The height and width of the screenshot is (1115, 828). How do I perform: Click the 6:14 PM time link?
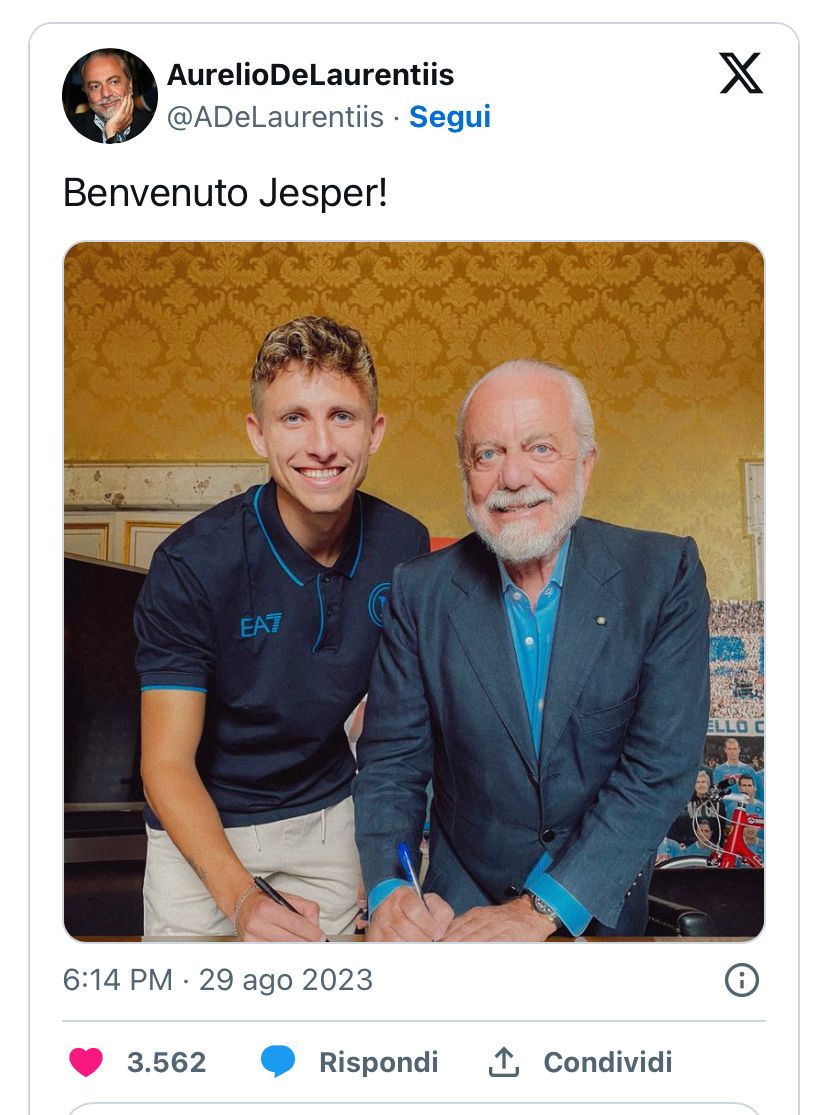click(x=117, y=980)
